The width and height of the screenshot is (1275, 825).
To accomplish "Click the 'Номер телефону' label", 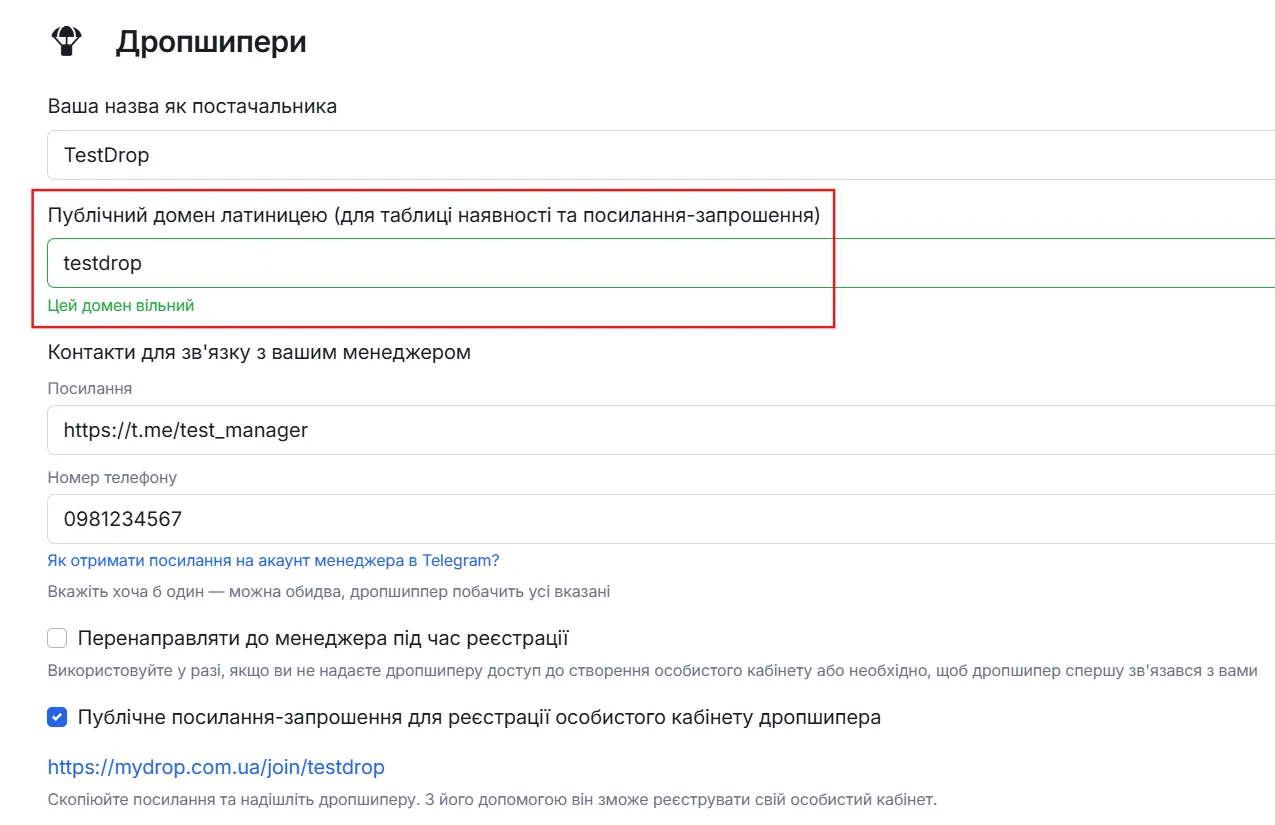I will [112, 477].
